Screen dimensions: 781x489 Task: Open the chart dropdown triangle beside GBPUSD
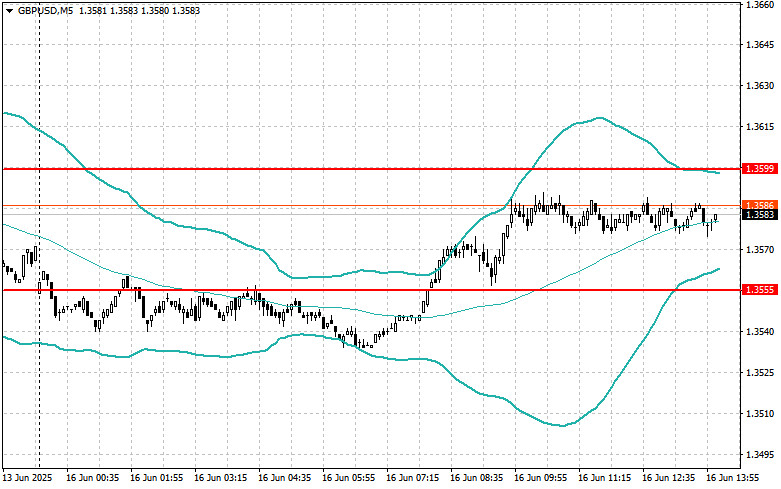tap(9, 10)
